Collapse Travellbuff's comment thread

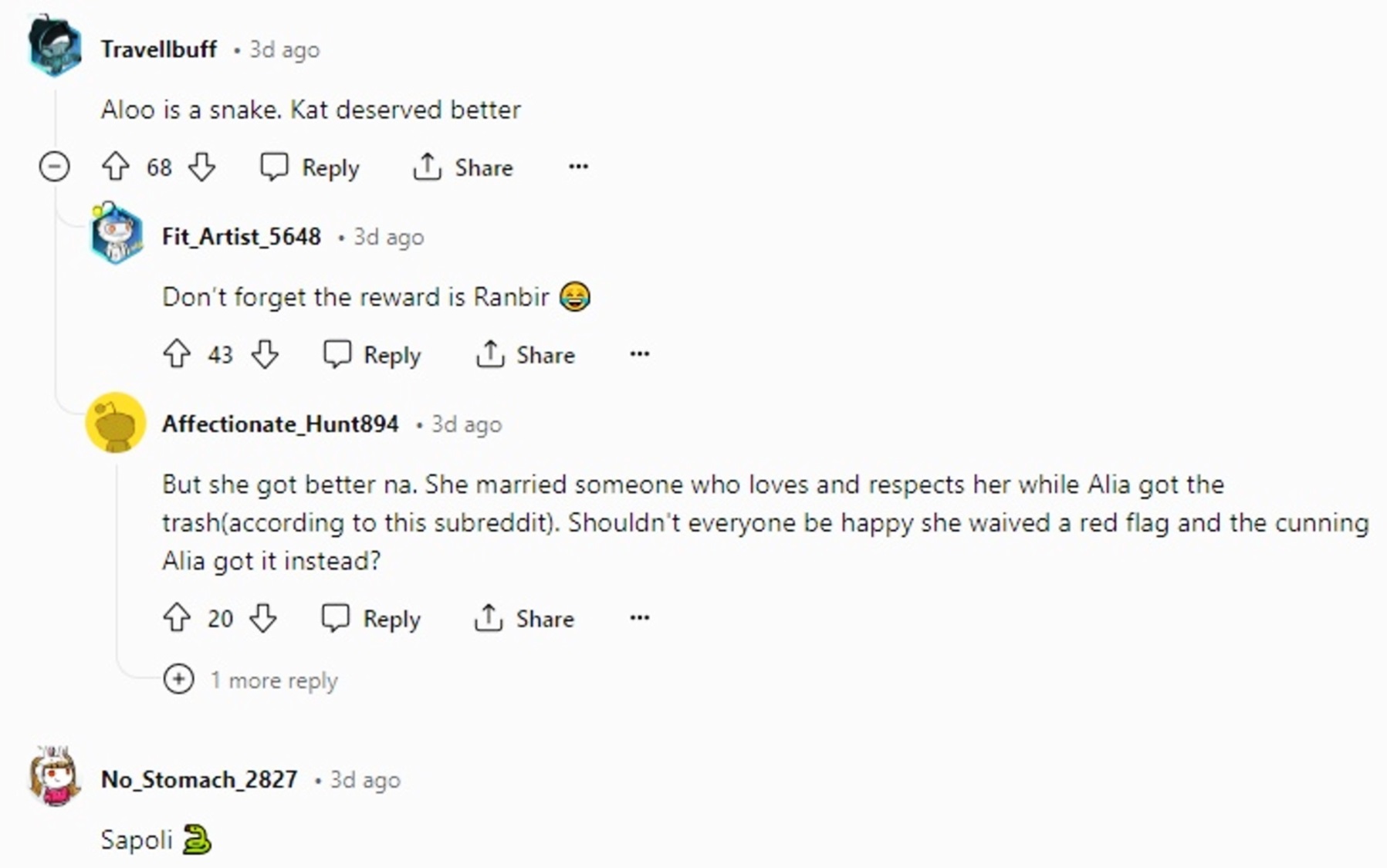pos(54,167)
